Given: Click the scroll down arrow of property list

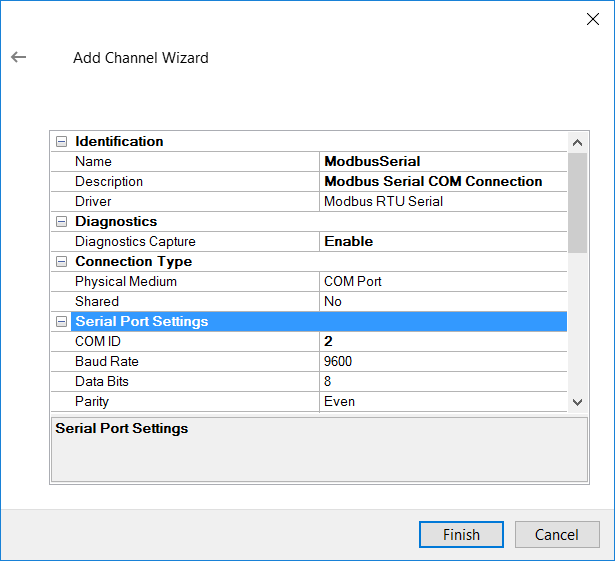Looking at the screenshot, I should coord(577,401).
